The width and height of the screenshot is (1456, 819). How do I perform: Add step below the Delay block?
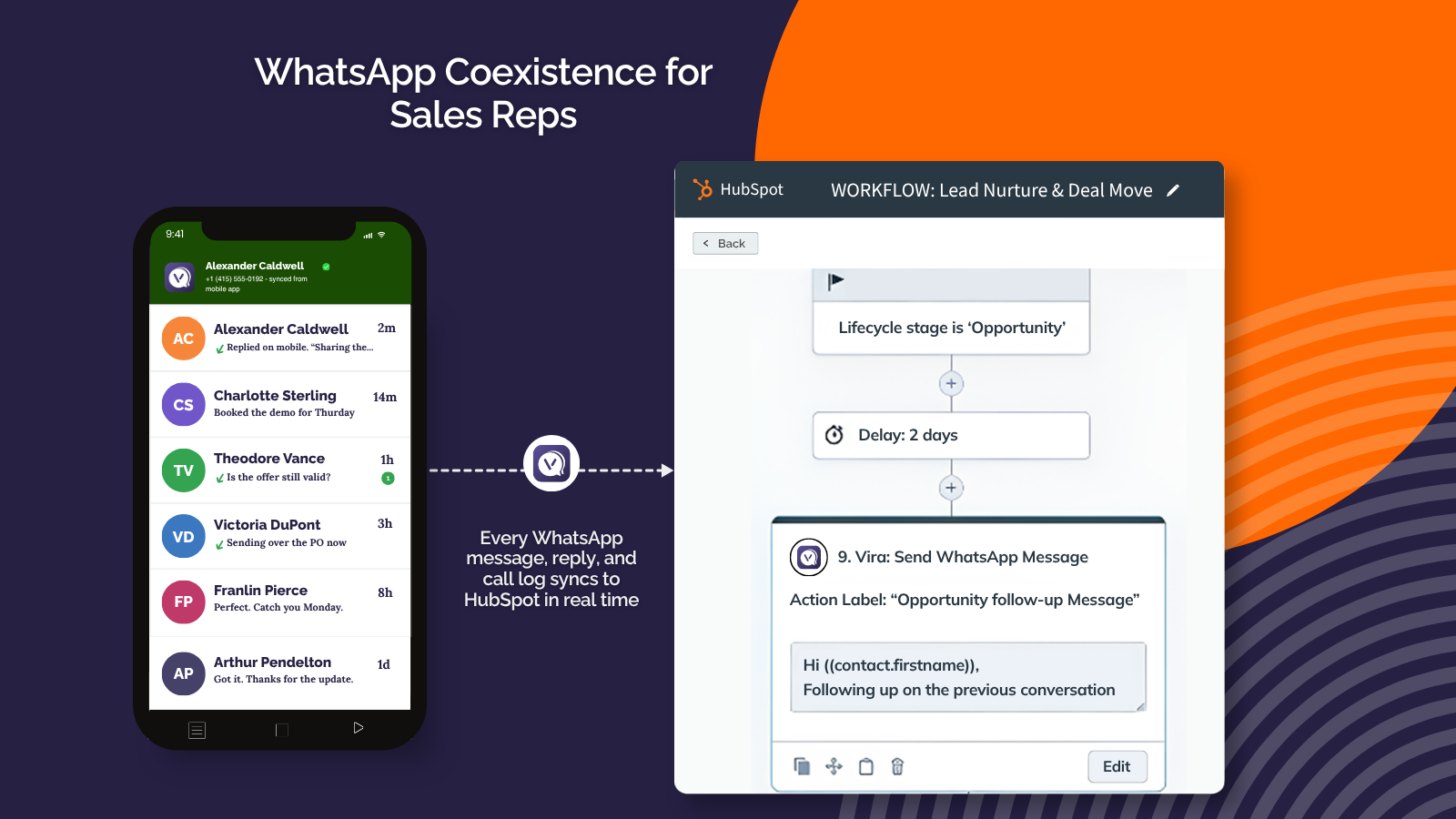point(951,488)
